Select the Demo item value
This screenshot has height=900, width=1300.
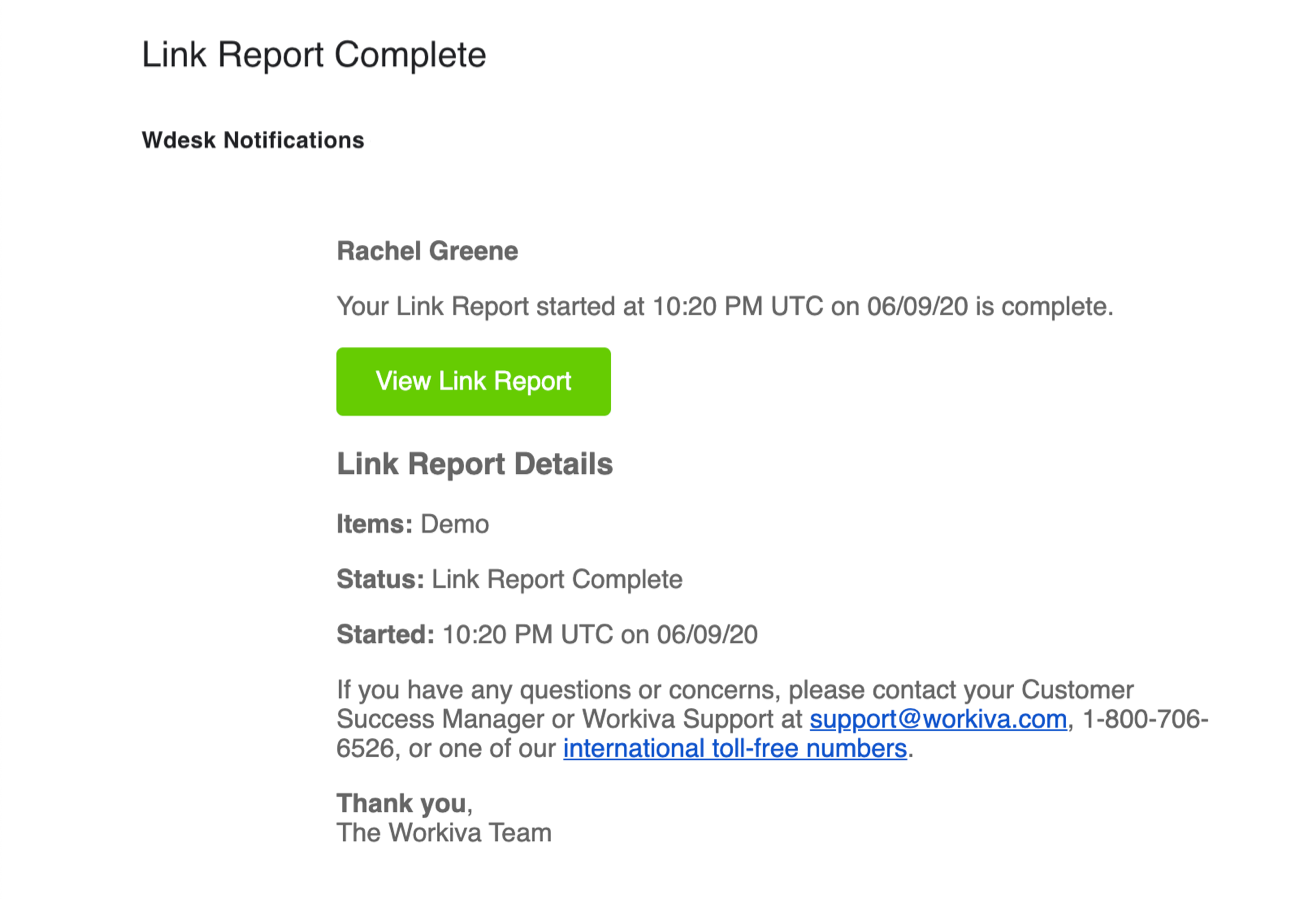456,524
